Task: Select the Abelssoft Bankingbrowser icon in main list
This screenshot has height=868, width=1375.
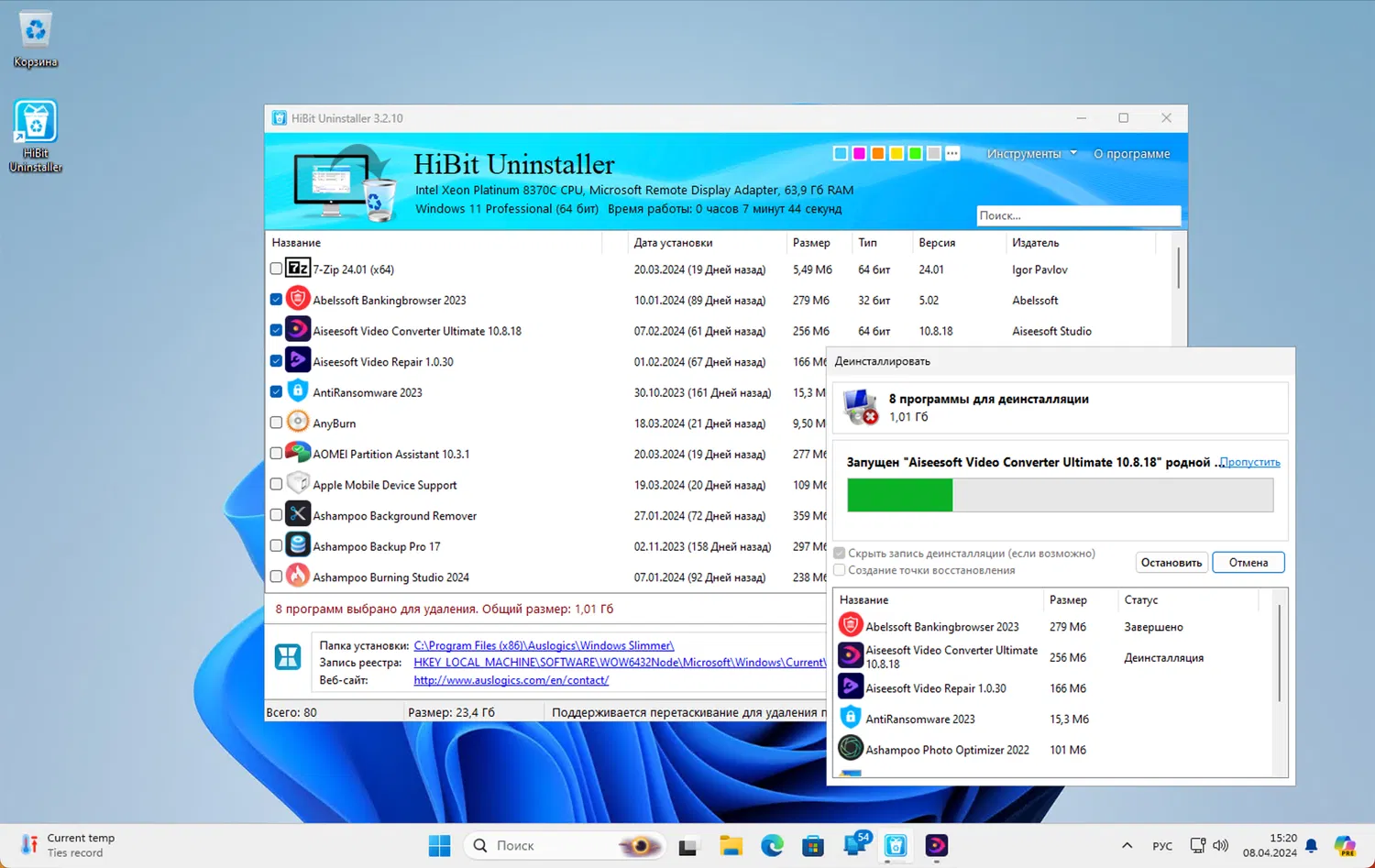Action: click(298, 299)
